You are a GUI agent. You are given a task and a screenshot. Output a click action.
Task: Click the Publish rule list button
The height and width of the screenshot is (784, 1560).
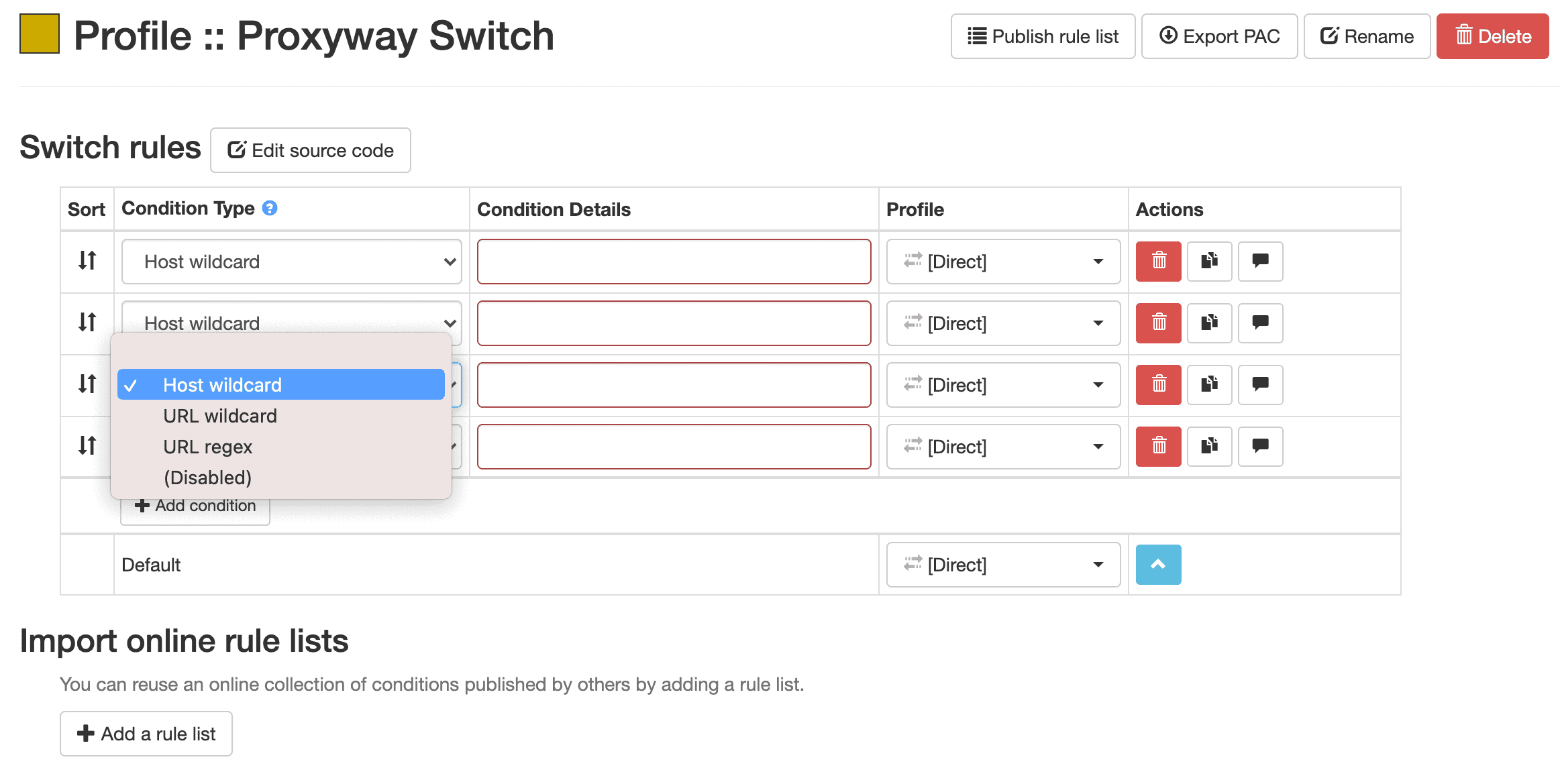1043,36
